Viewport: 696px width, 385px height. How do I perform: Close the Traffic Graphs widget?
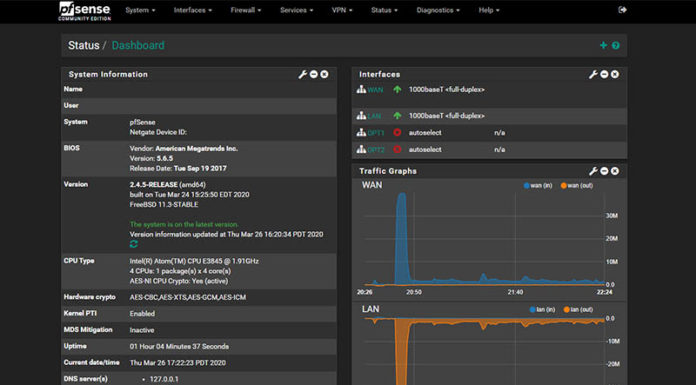coord(615,171)
